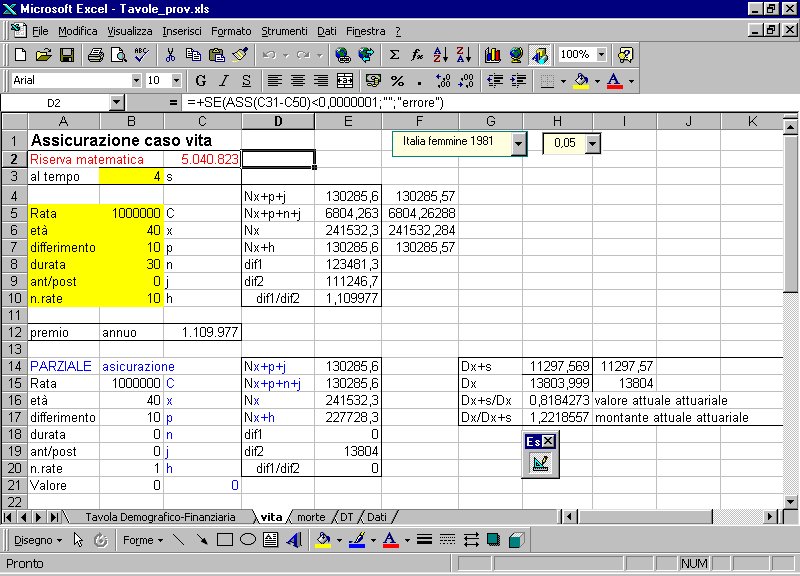Click the Merge and Center icon
The height and width of the screenshot is (576, 800).
click(x=345, y=80)
